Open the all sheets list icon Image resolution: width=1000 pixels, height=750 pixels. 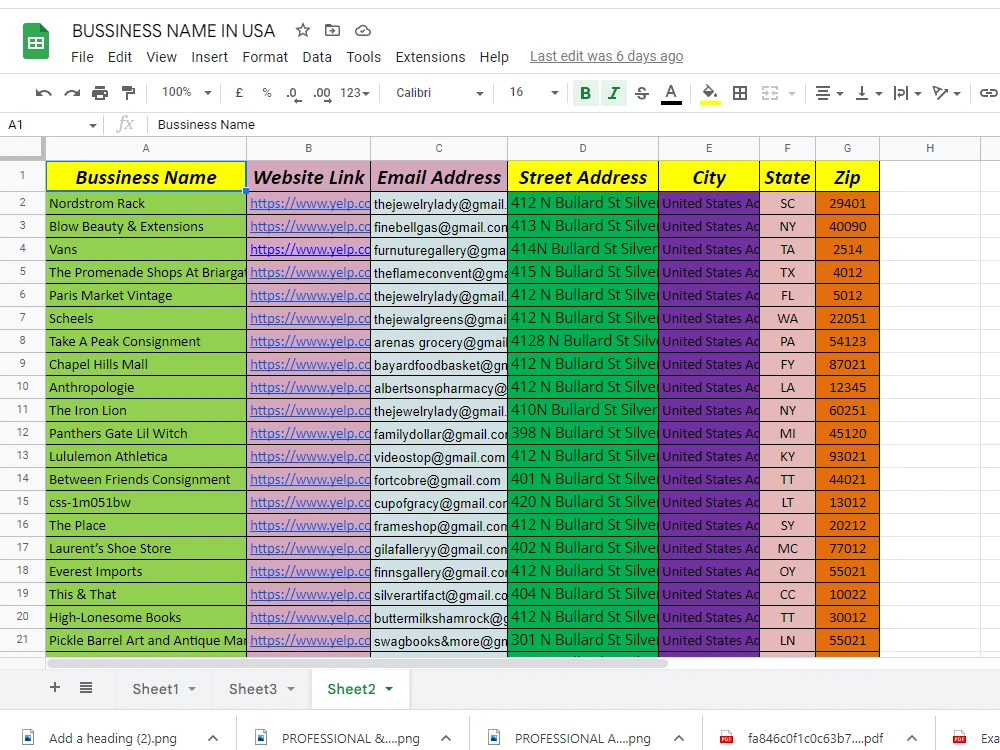coord(86,688)
